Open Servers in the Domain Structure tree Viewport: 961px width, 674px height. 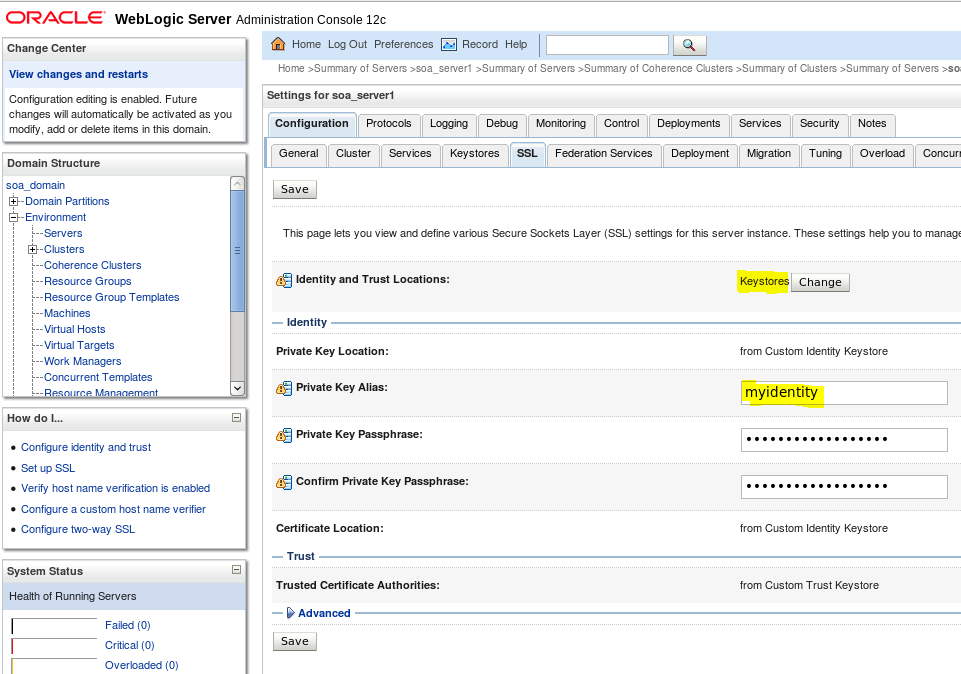[63, 233]
